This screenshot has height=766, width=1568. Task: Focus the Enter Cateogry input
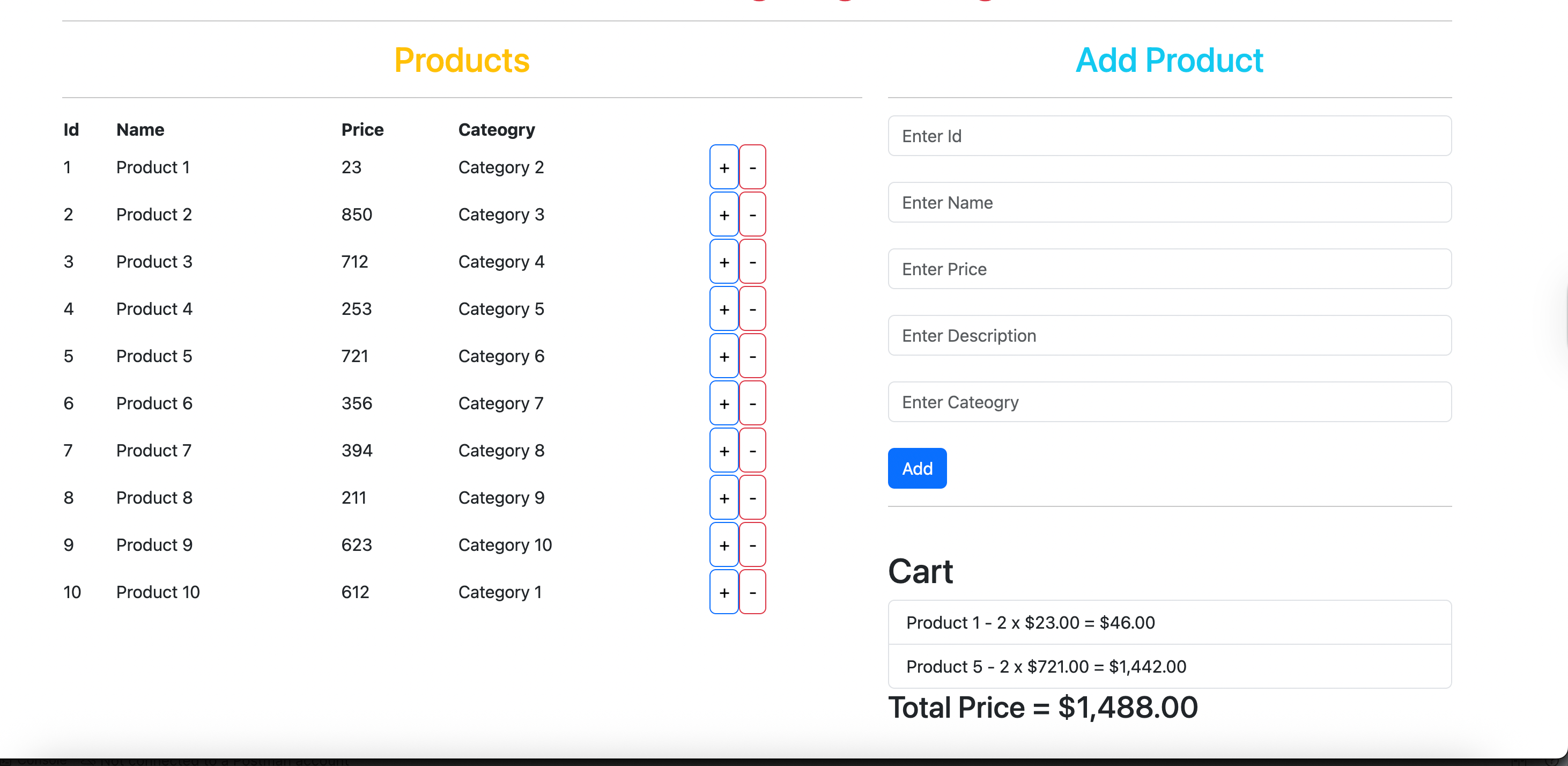click(1168, 401)
